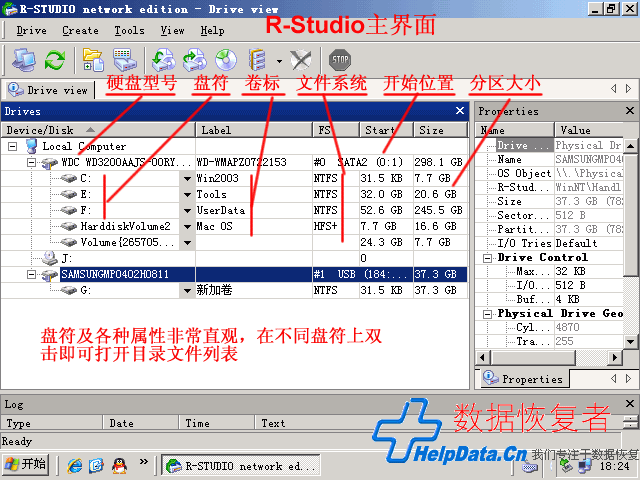Select the Drive view tab

click(48, 90)
